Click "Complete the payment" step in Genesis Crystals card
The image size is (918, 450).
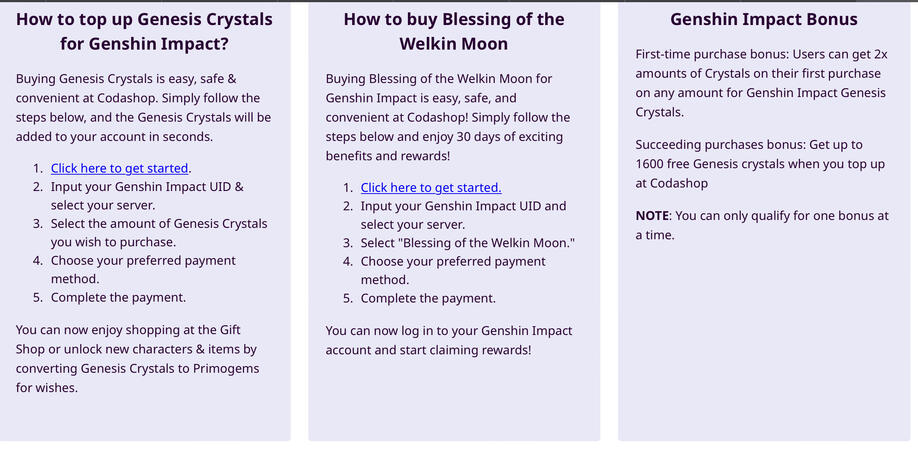click(x=118, y=297)
